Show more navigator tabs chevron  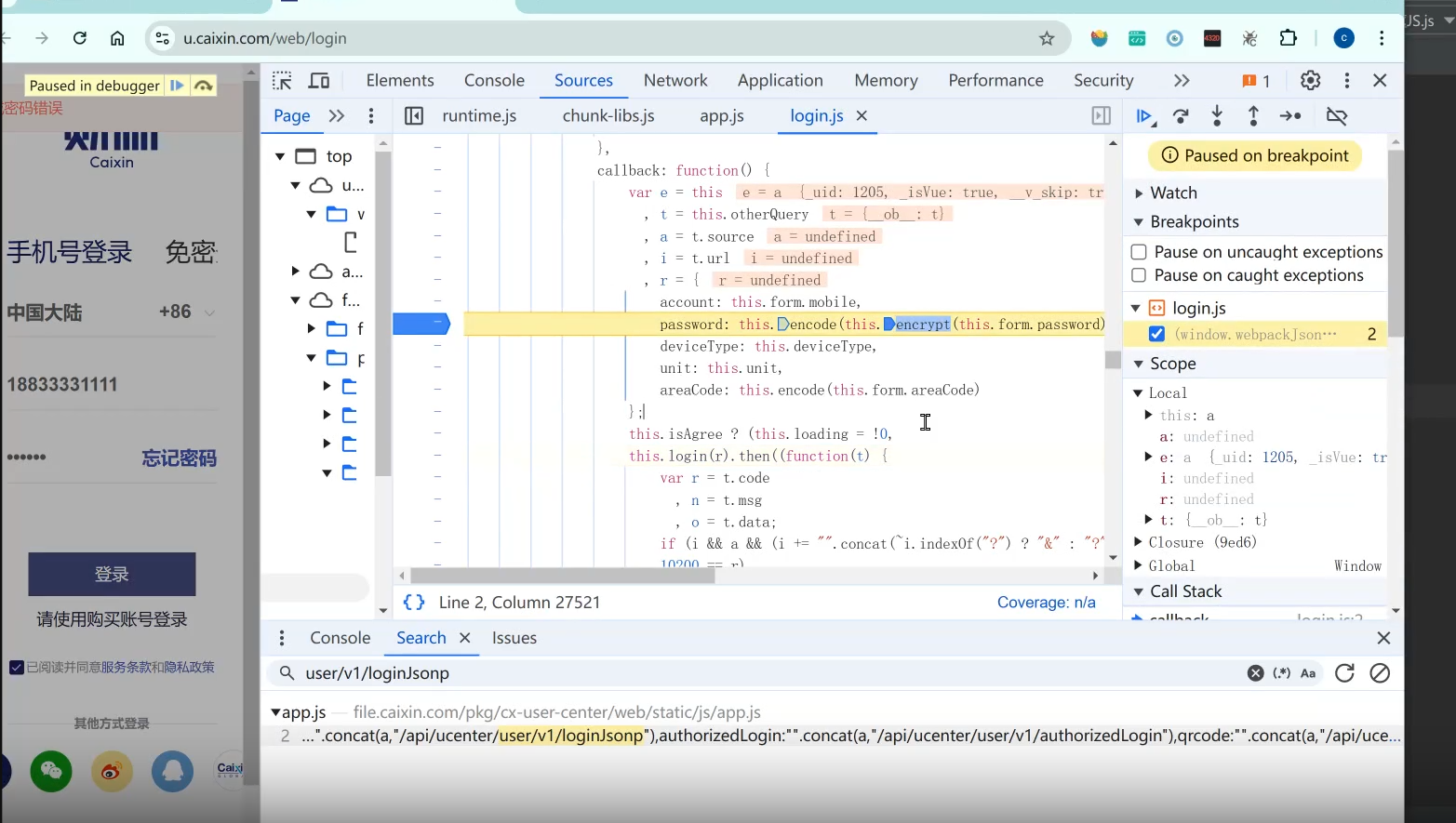pyautogui.click(x=337, y=116)
